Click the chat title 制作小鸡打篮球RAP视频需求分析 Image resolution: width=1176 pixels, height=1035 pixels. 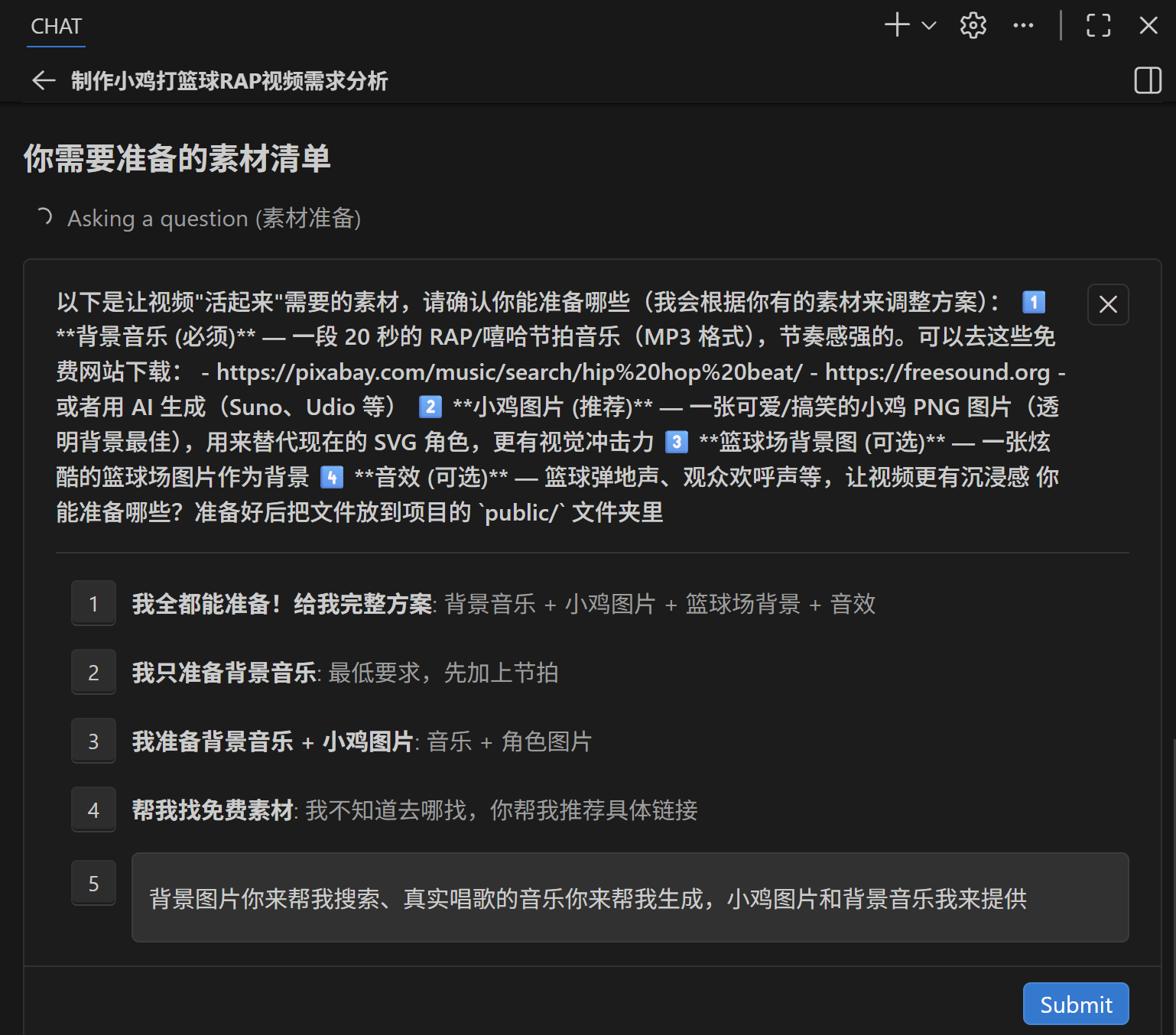tap(229, 81)
